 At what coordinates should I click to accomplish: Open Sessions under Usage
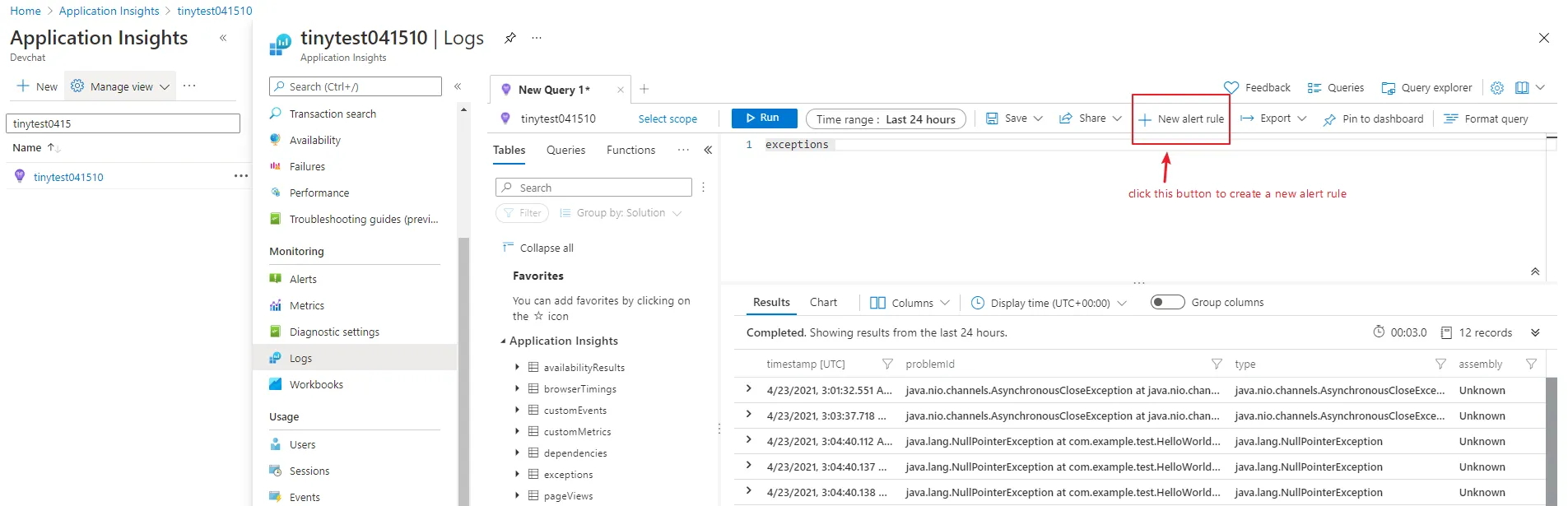(309, 471)
